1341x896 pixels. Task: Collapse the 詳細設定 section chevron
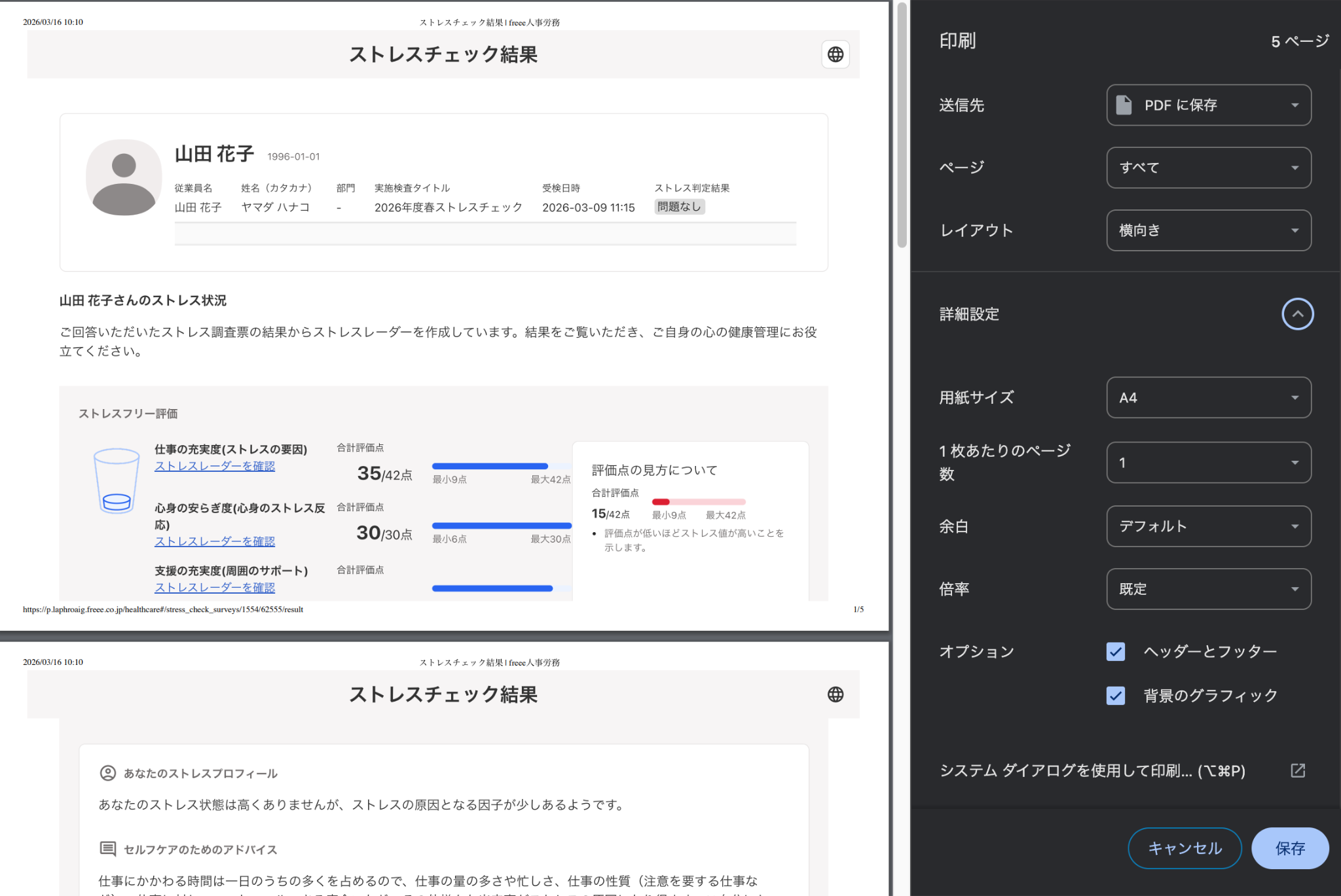pyautogui.click(x=1297, y=314)
